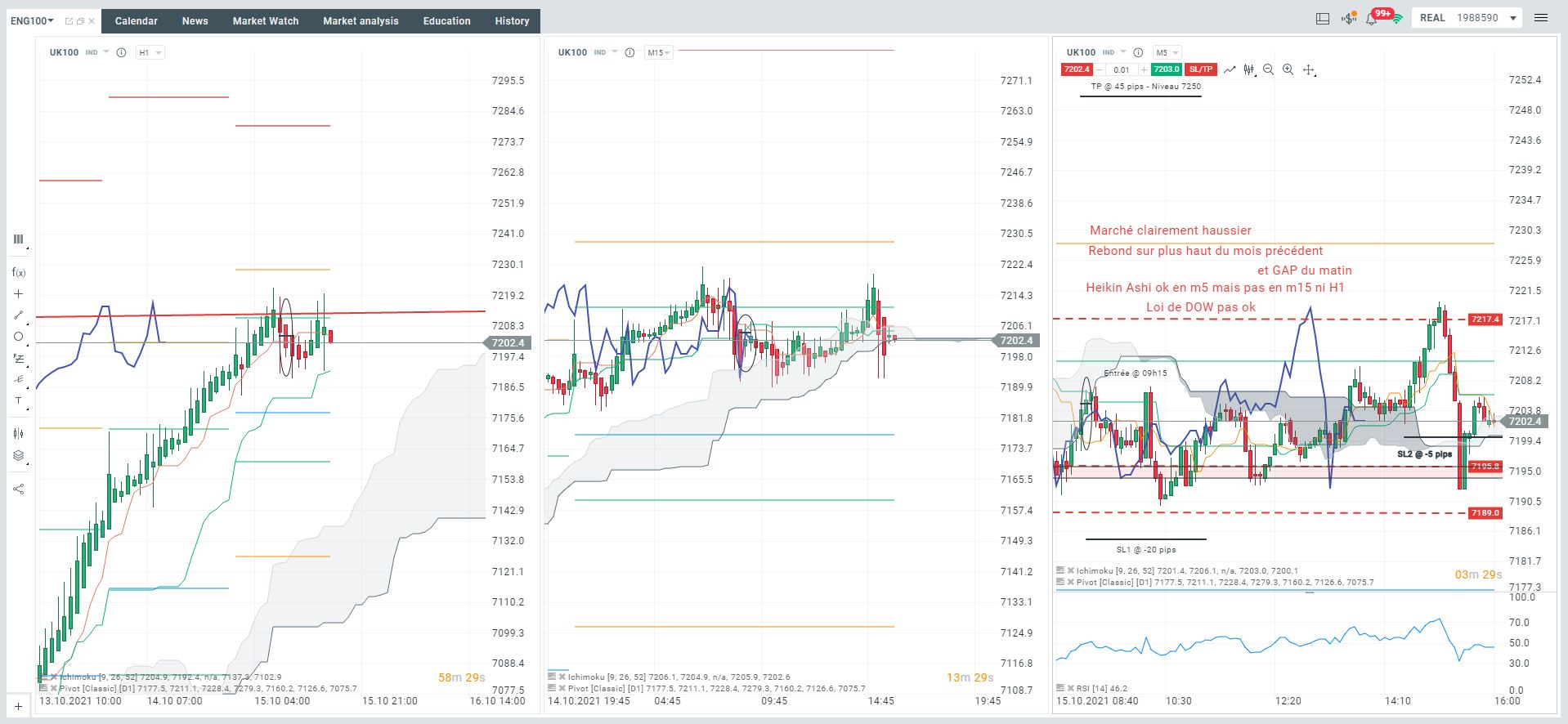The image size is (1568, 724).
Task: Open the chart type candlestick tool
Action: tap(18, 434)
